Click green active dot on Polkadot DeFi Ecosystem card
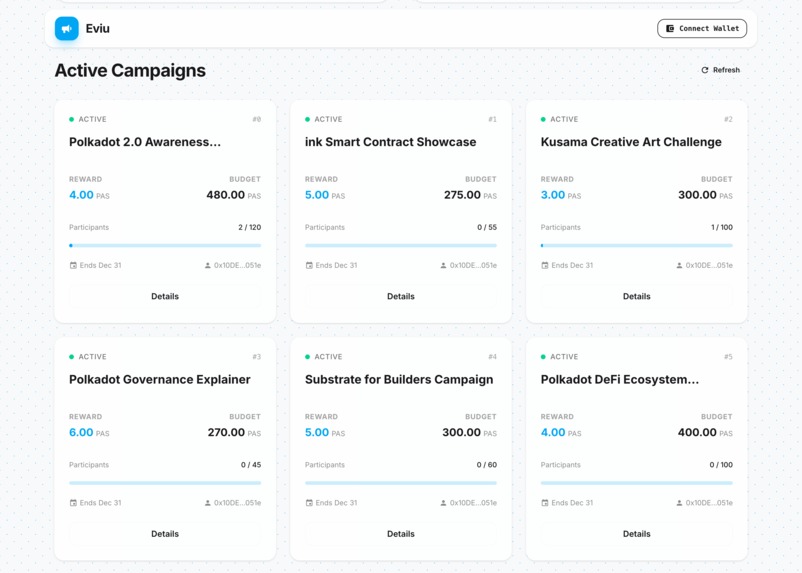 pyautogui.click(x=543, y=357)
